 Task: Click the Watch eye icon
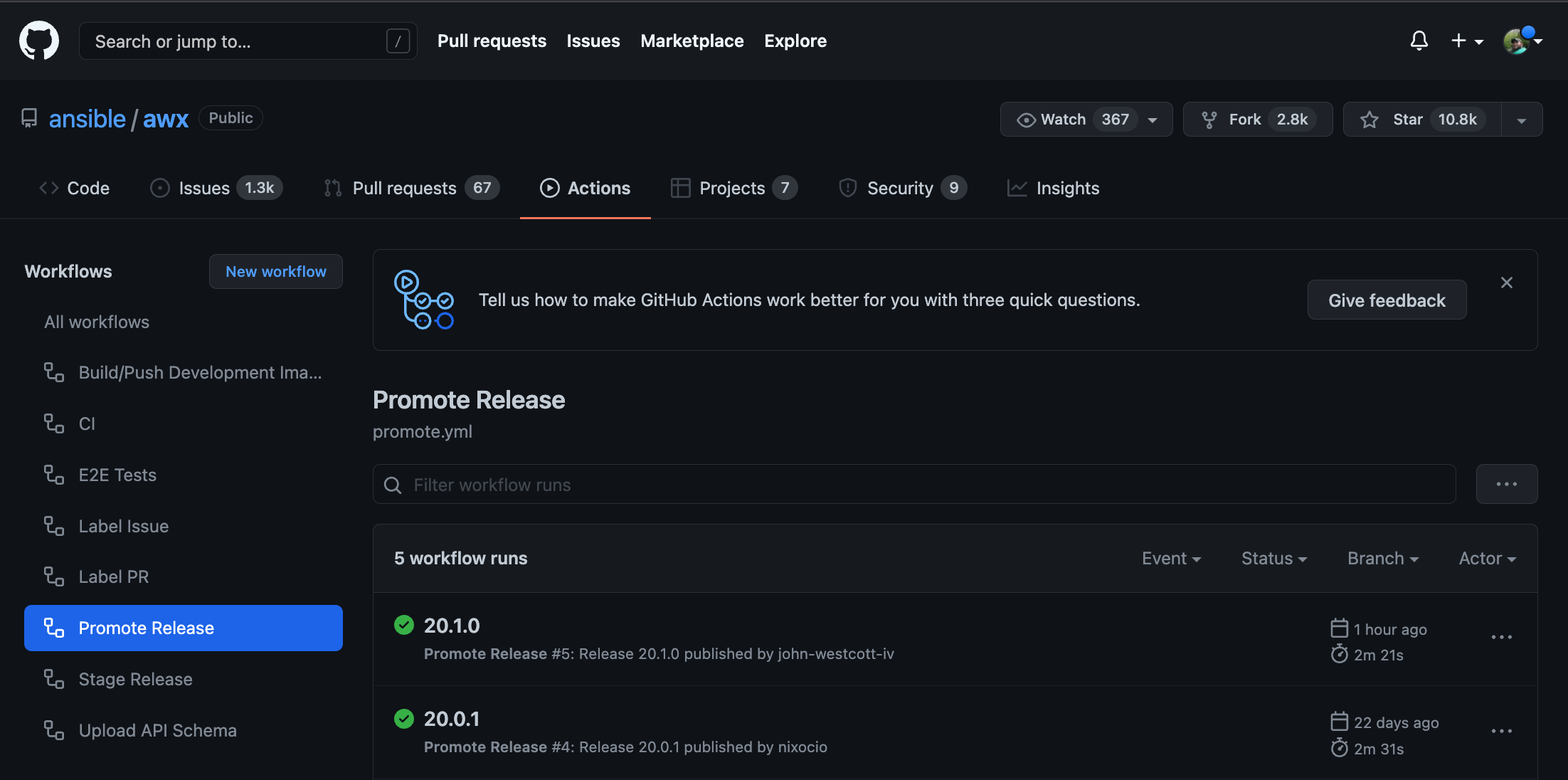pyautogui.click(x=1026, y=119)
